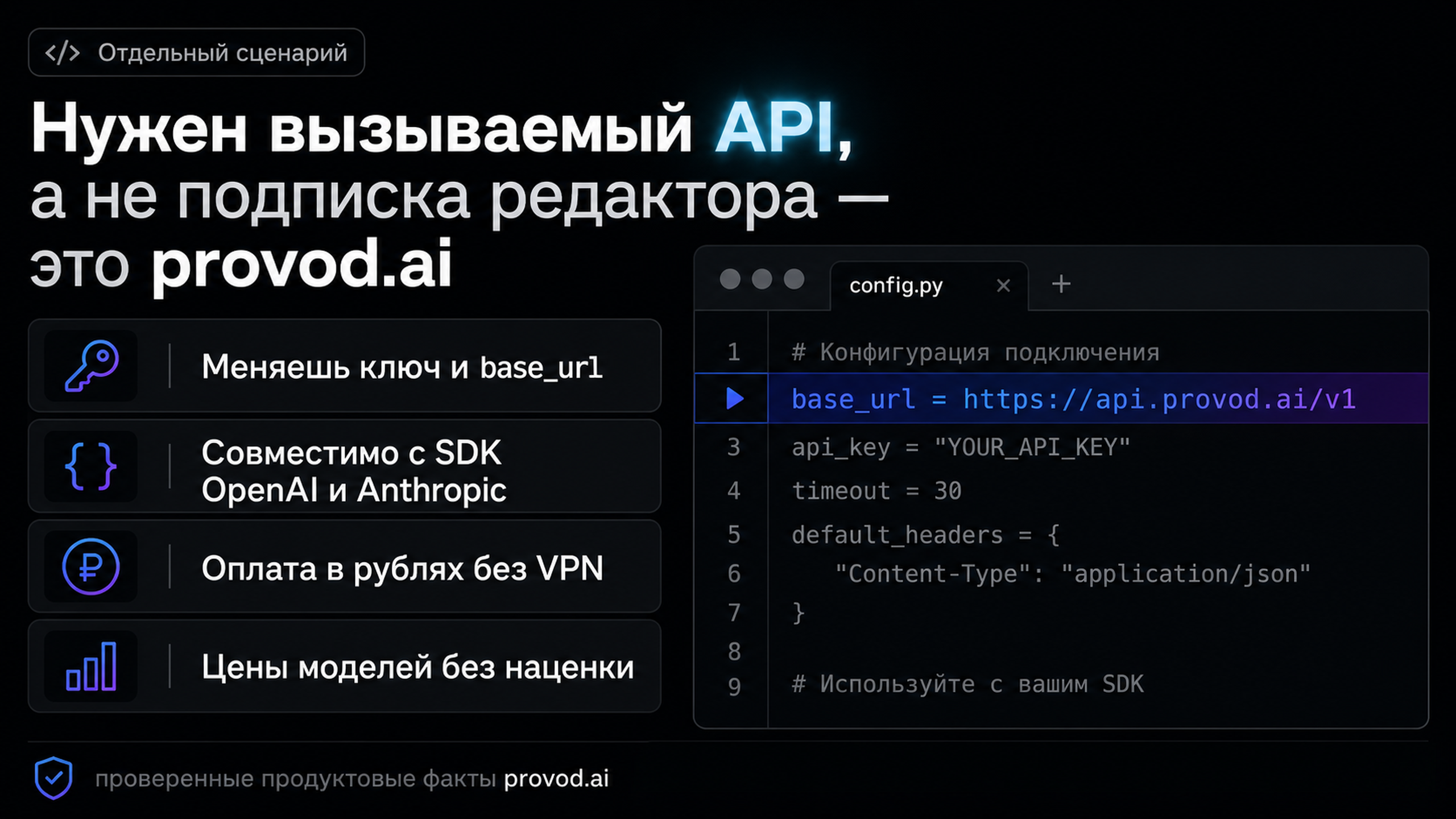1456x819 pixels.
Task: Select 'Совместимо с SDK OpenAI и Anthropic' text
Action: click(x=354, y=471)
